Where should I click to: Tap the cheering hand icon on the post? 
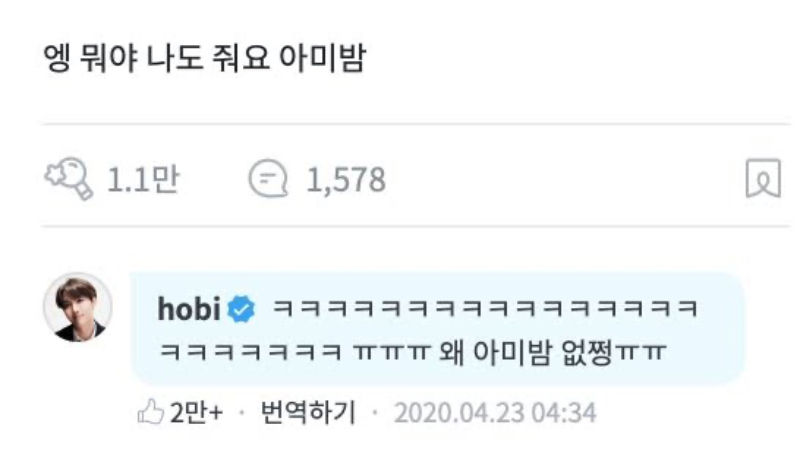tap(68, 179)
